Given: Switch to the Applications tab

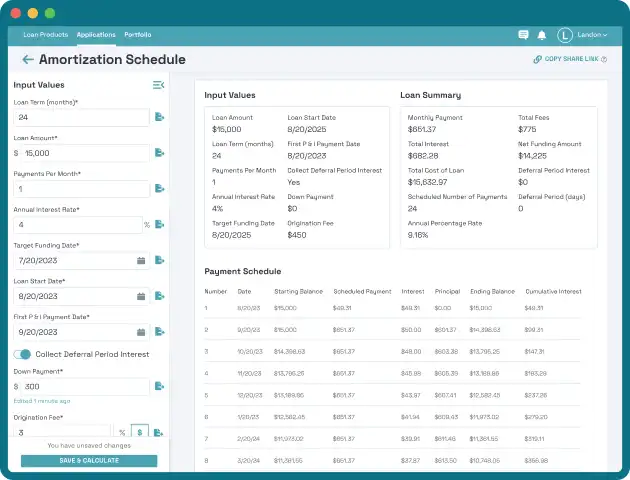Looking at the screenshot, I should click(x=96, y=35).
